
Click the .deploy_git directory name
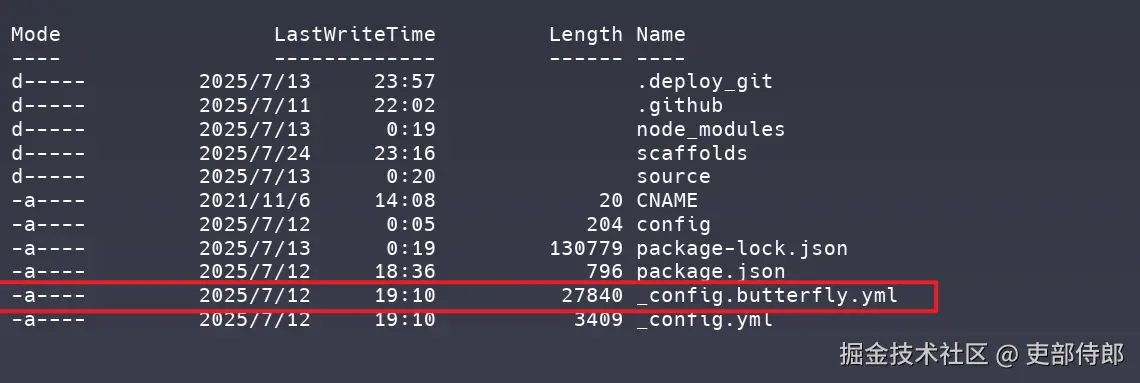pos(704,81)
